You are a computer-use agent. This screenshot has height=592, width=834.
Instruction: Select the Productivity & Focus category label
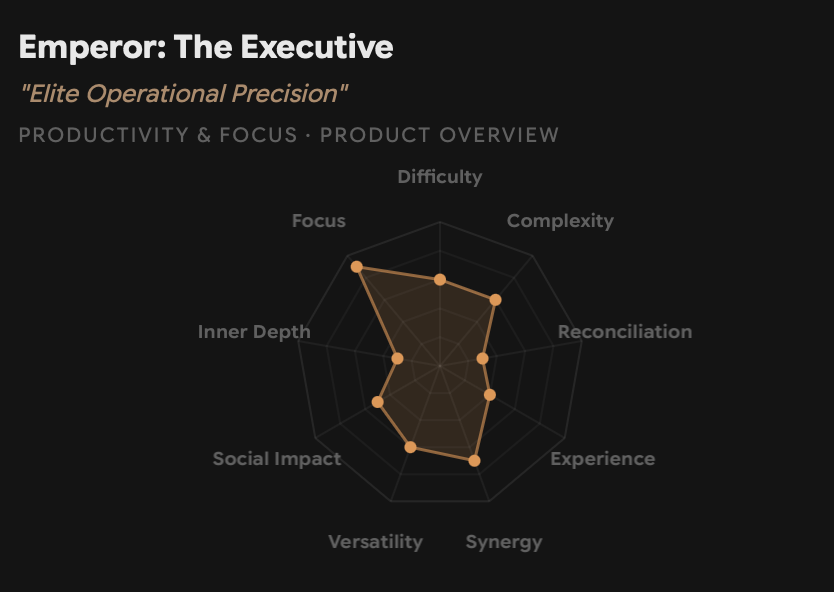coord(158,135)
